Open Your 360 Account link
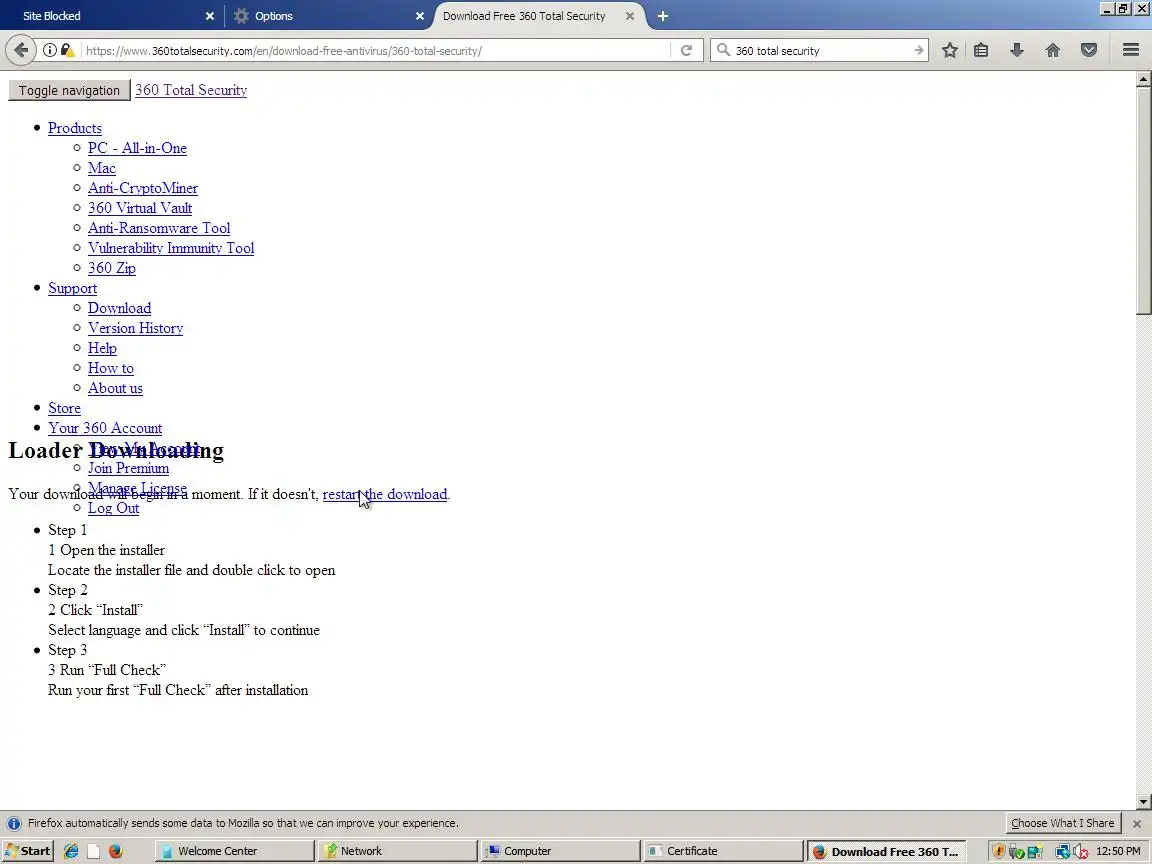The height and width of the screenshot is (864, 1152). click(x=105, y=428)
